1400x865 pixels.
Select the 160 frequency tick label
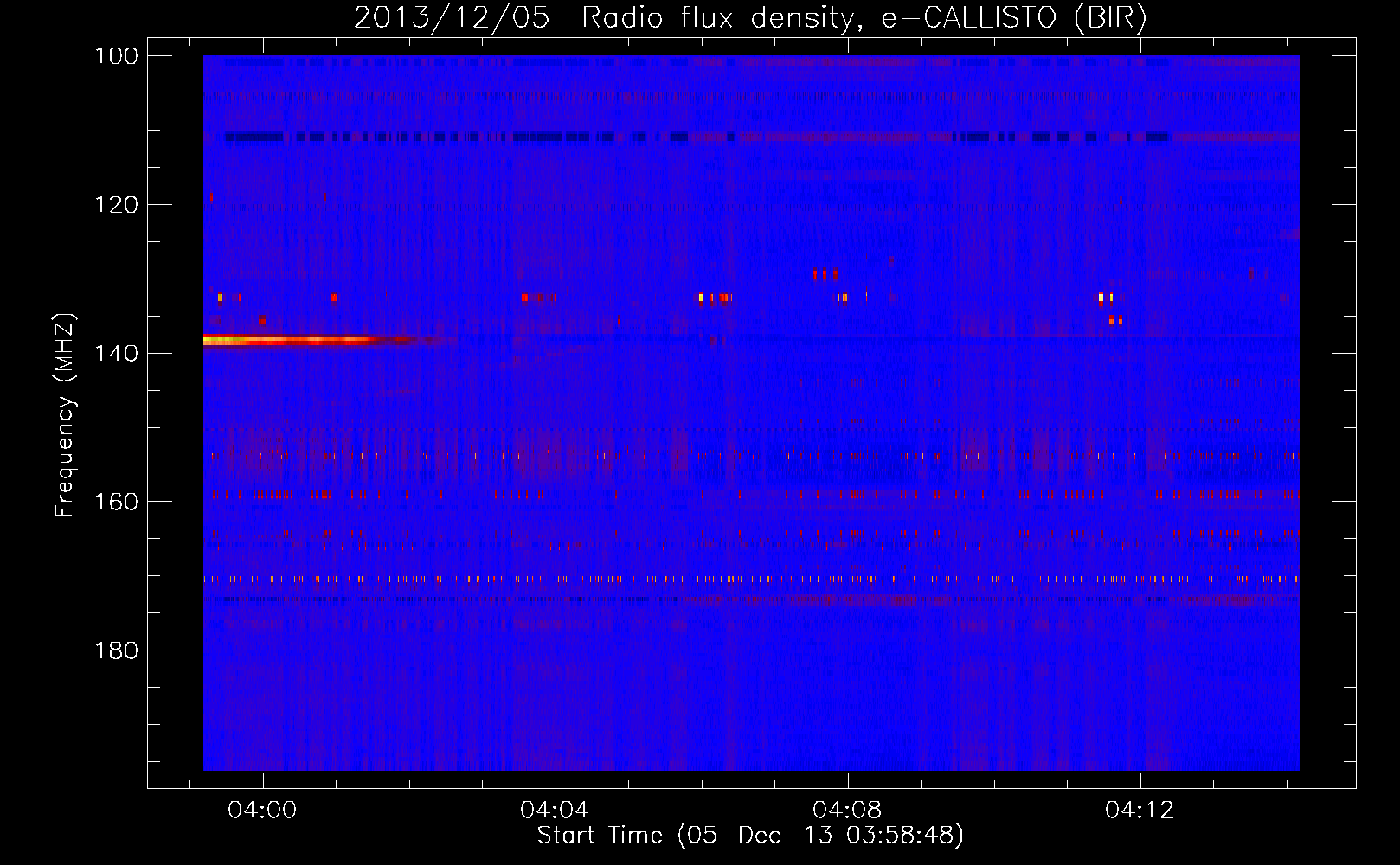tap(117, 502)
